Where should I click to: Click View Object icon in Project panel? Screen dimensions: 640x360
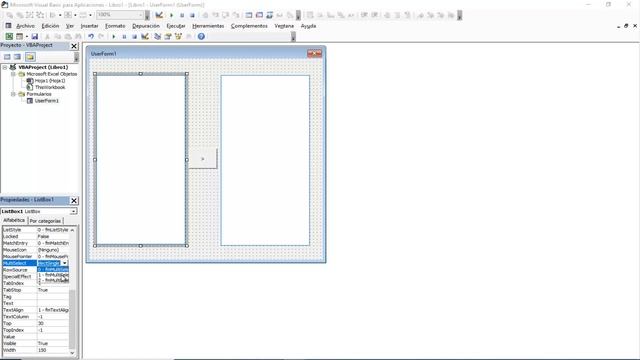tap(17, 57)
